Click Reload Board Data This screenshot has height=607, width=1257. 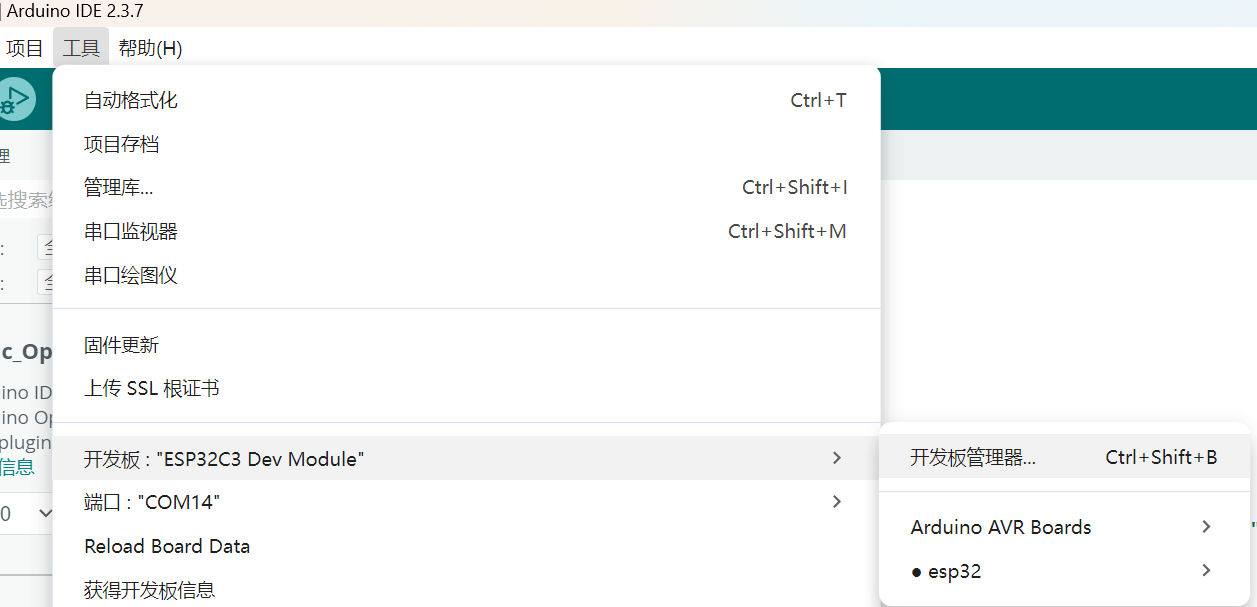tap(466, 546)
